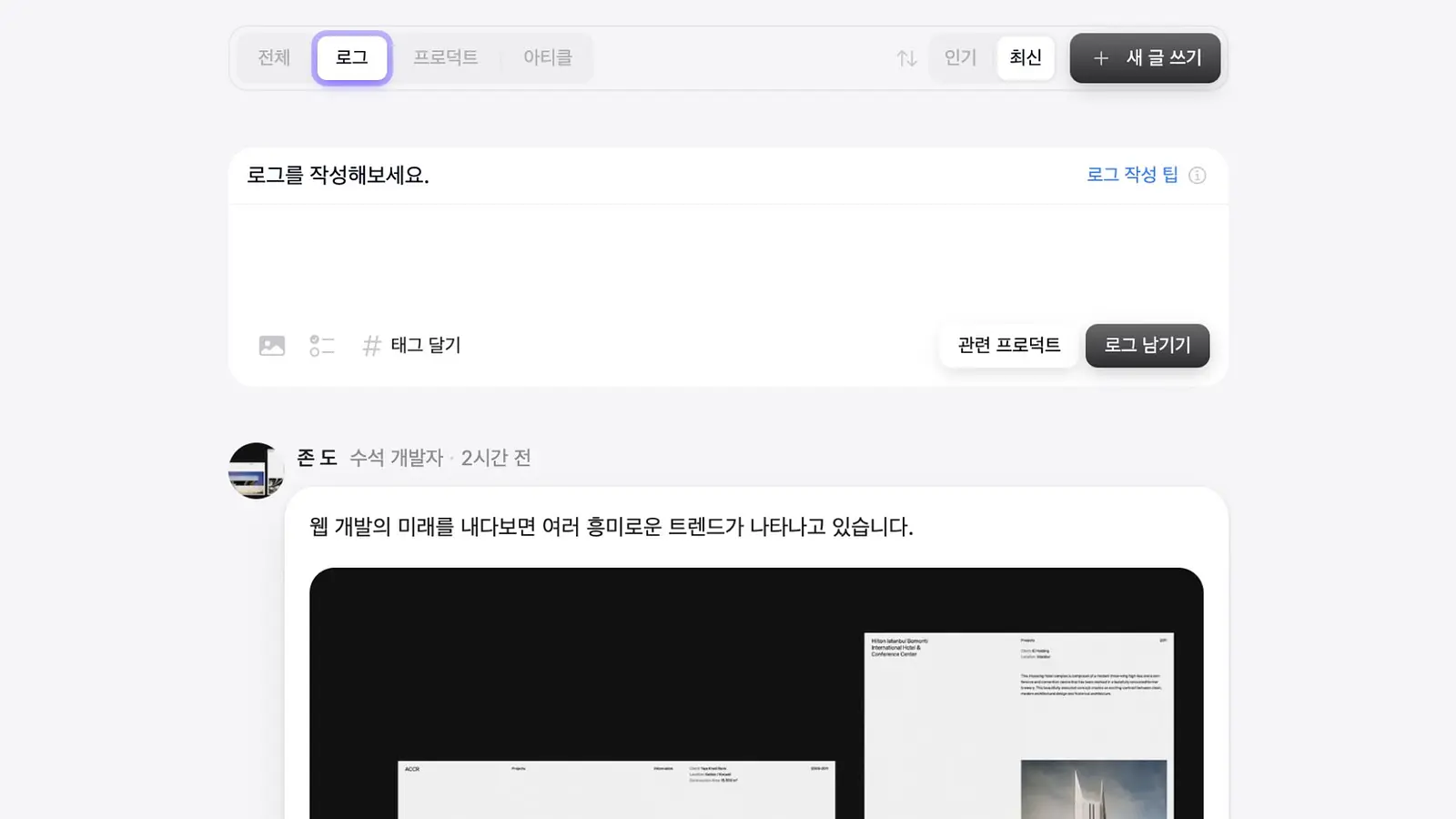Viewport: 1456px width, 819px height.
Task: Click the hashtag icon for tags
Action: point(371,346)
